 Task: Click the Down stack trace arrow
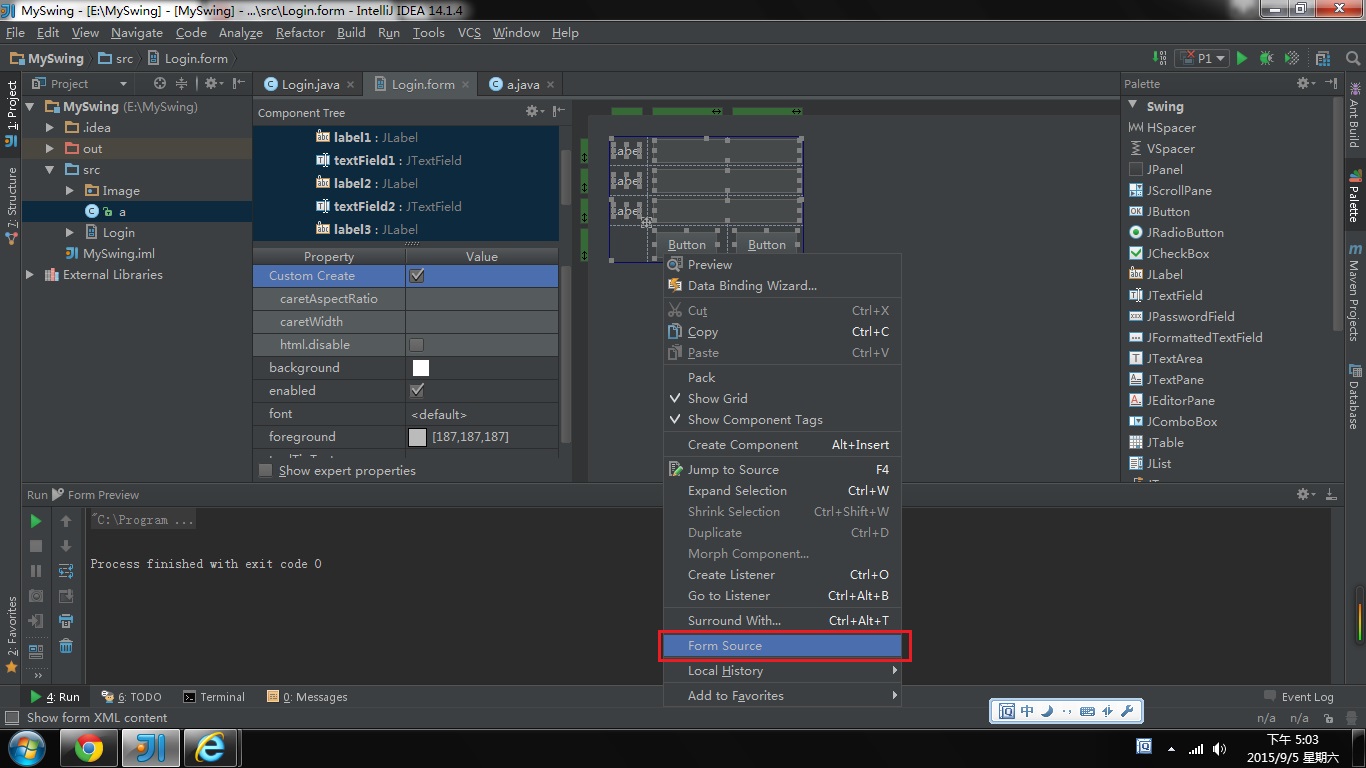pyautogui.click(x=66, y=546)
